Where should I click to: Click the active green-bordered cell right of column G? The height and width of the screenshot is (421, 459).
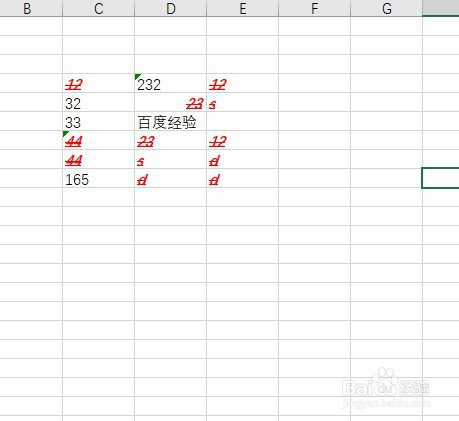coord(441,178)
